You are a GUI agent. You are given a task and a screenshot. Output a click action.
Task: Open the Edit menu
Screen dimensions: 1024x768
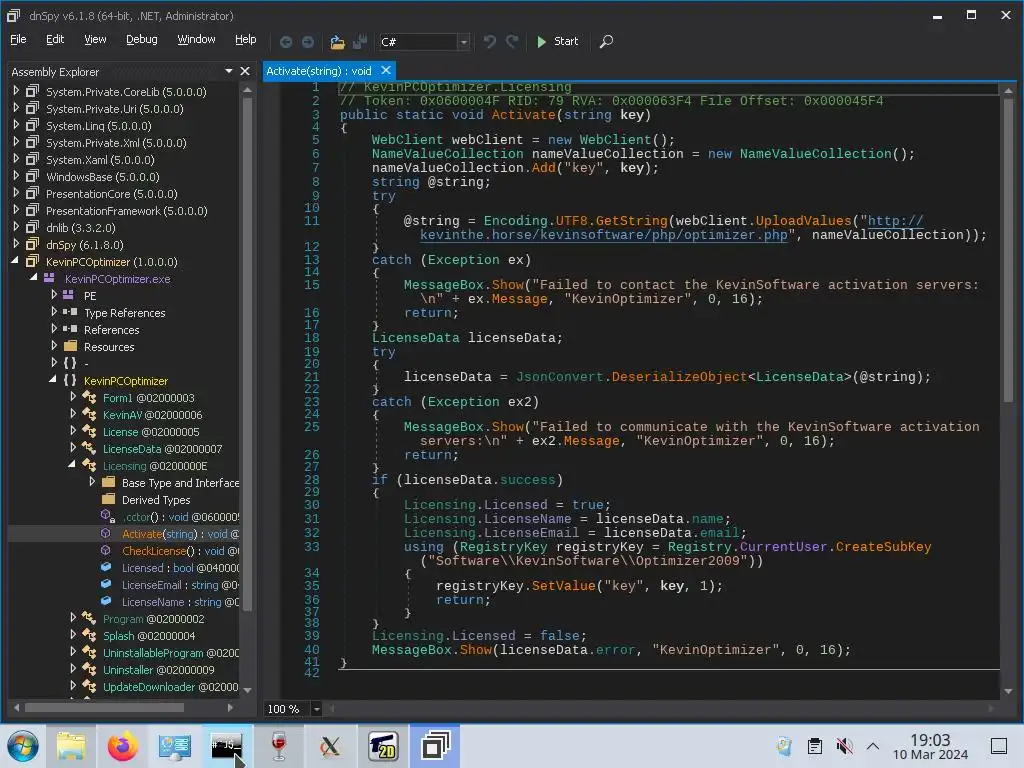pos(55,39)
